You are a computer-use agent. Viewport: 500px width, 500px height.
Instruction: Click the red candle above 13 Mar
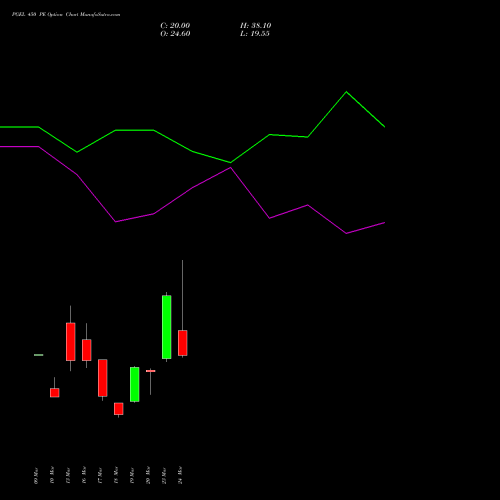(71, 342)
